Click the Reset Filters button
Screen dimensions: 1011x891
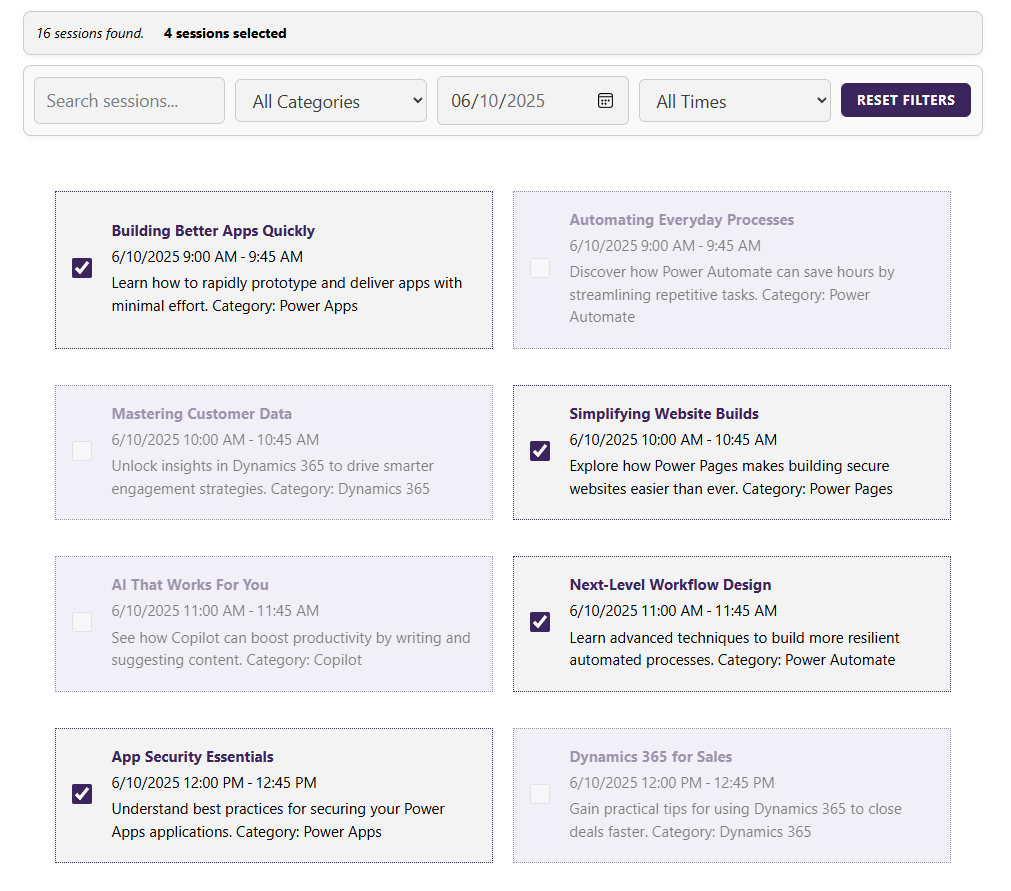(906, 100)
